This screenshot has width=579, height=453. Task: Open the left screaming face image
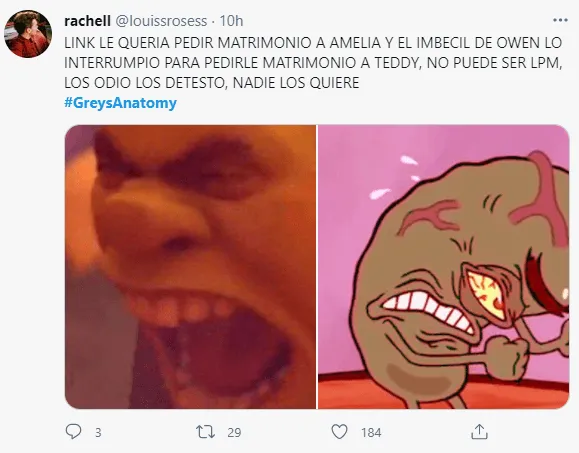pos(190,267)
